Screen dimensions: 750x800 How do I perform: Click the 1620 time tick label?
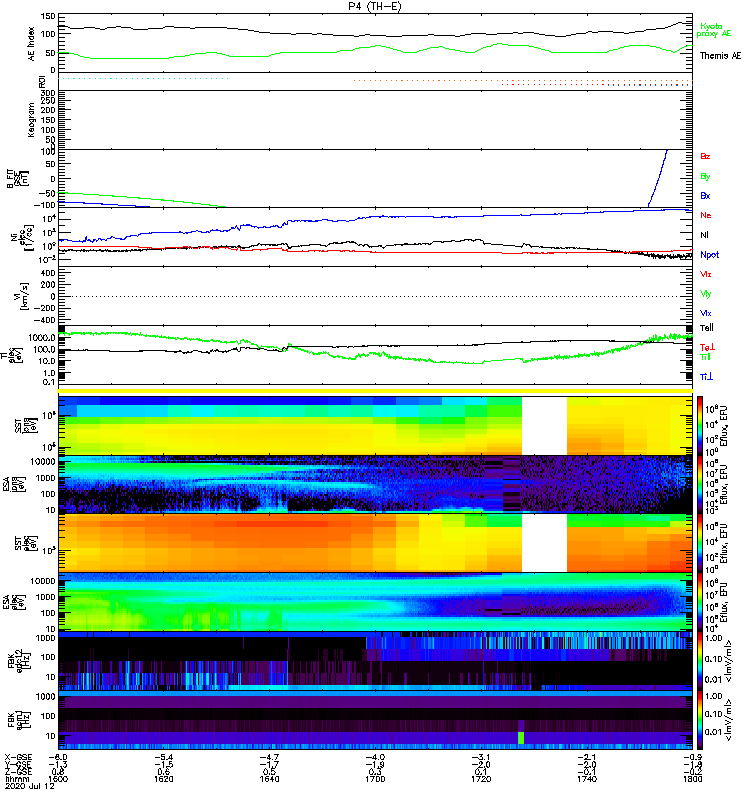coord(163,779)
